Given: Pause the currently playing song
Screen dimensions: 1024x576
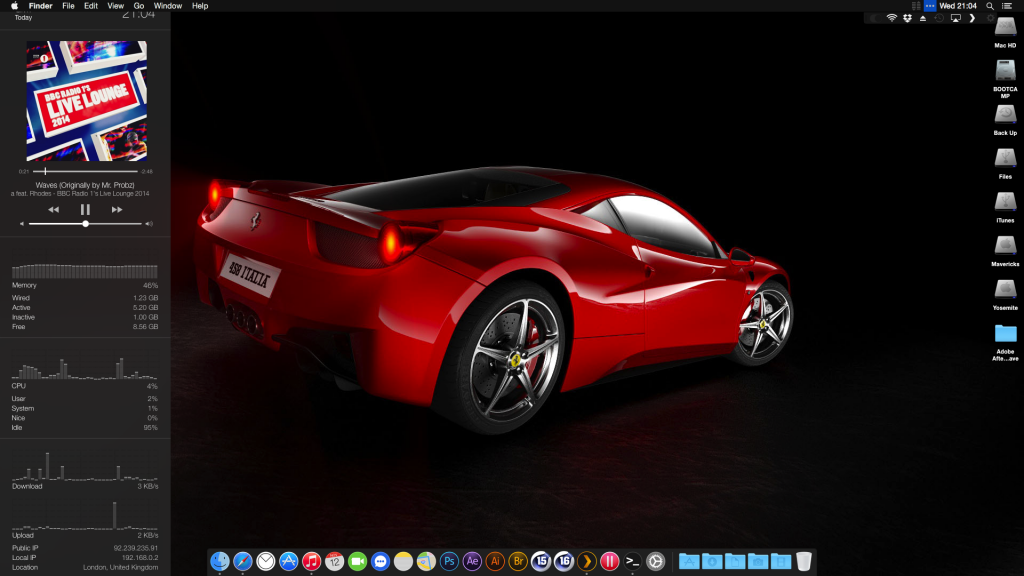Looking at the screenshot, I should pos(85,209).
